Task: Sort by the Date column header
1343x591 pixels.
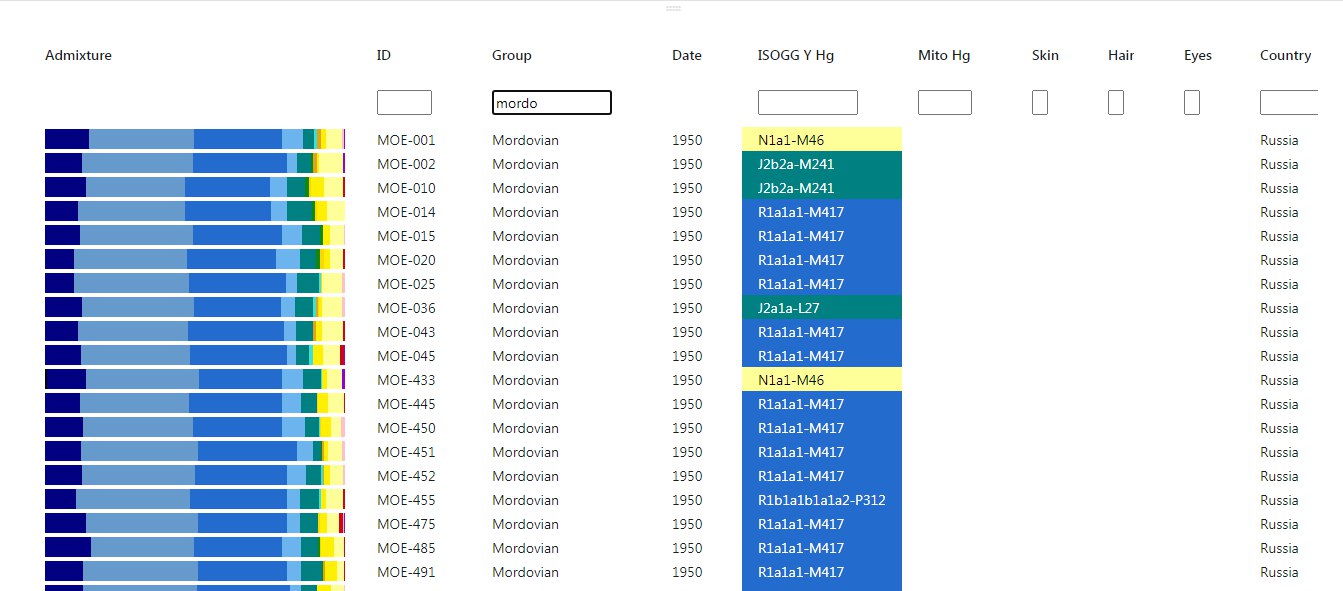Action: [687, 56]
